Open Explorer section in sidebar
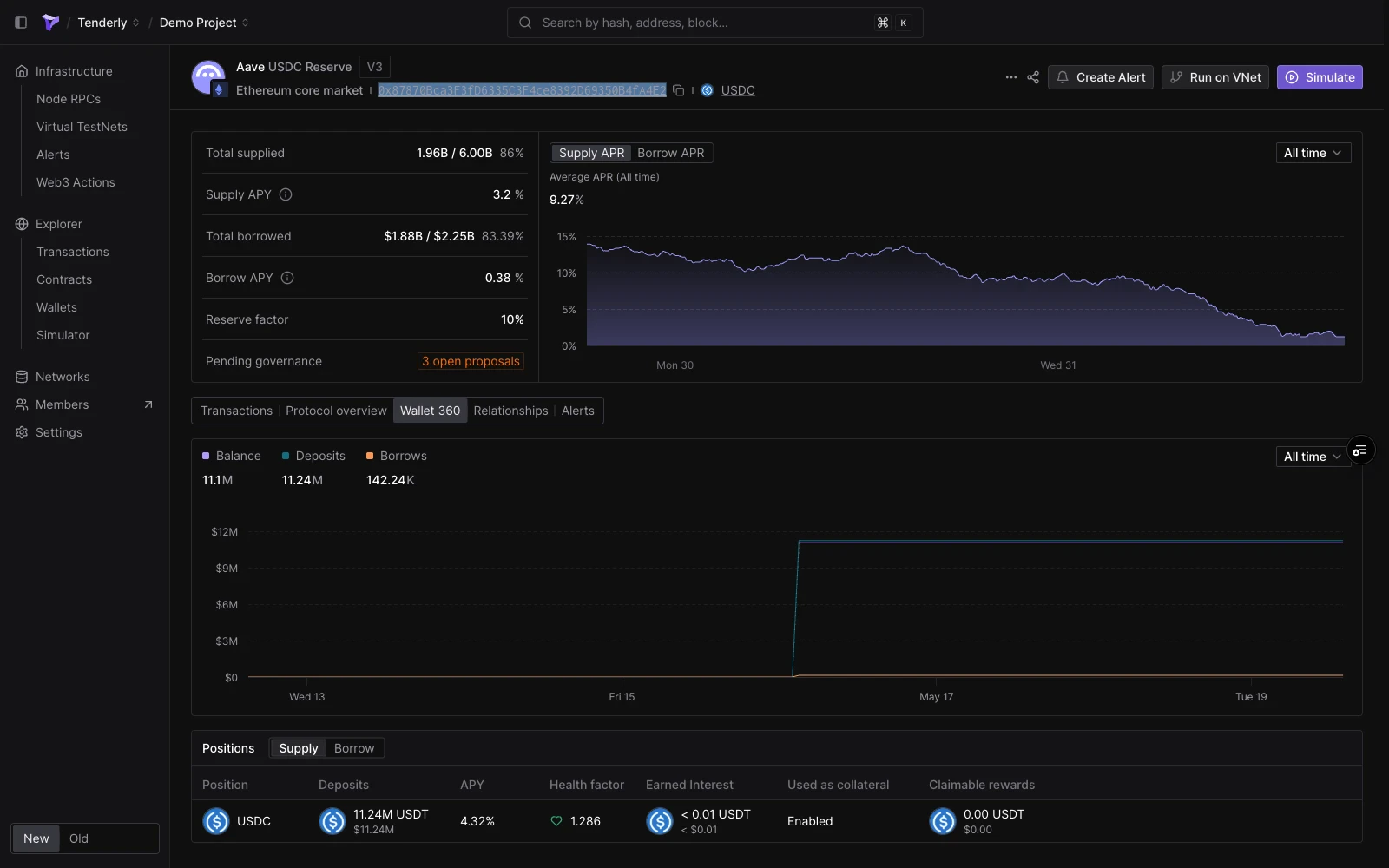Image resolution: width=1389 pixels, height=868 pixels. [59, 224]
